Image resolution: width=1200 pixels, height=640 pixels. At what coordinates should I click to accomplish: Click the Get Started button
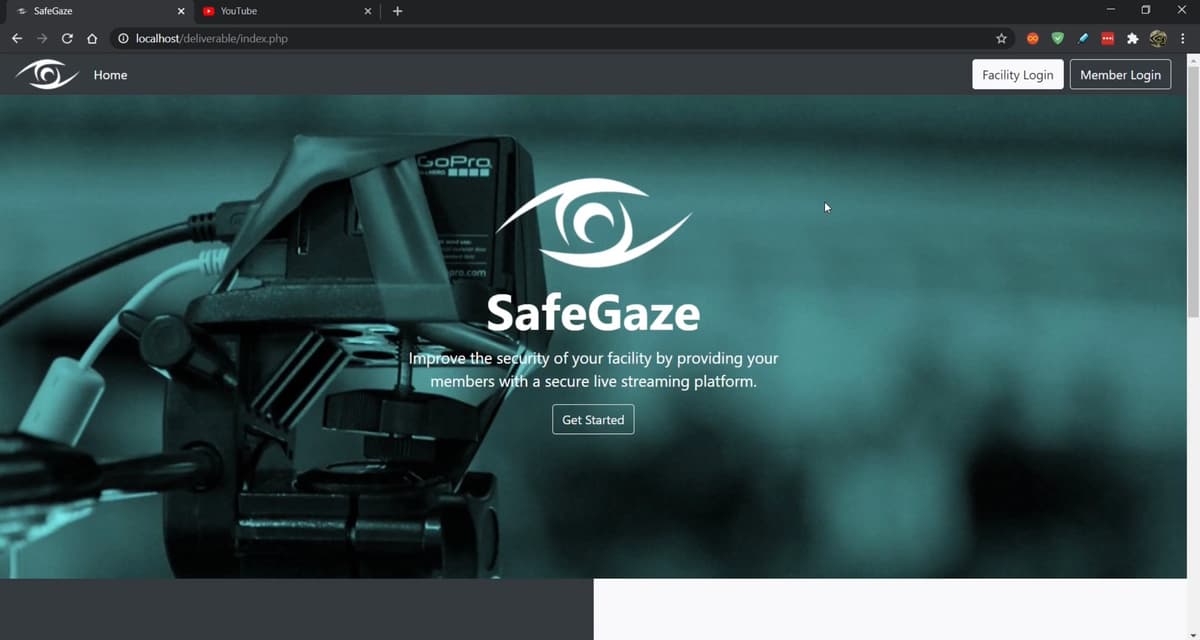[x=593, y=420]
